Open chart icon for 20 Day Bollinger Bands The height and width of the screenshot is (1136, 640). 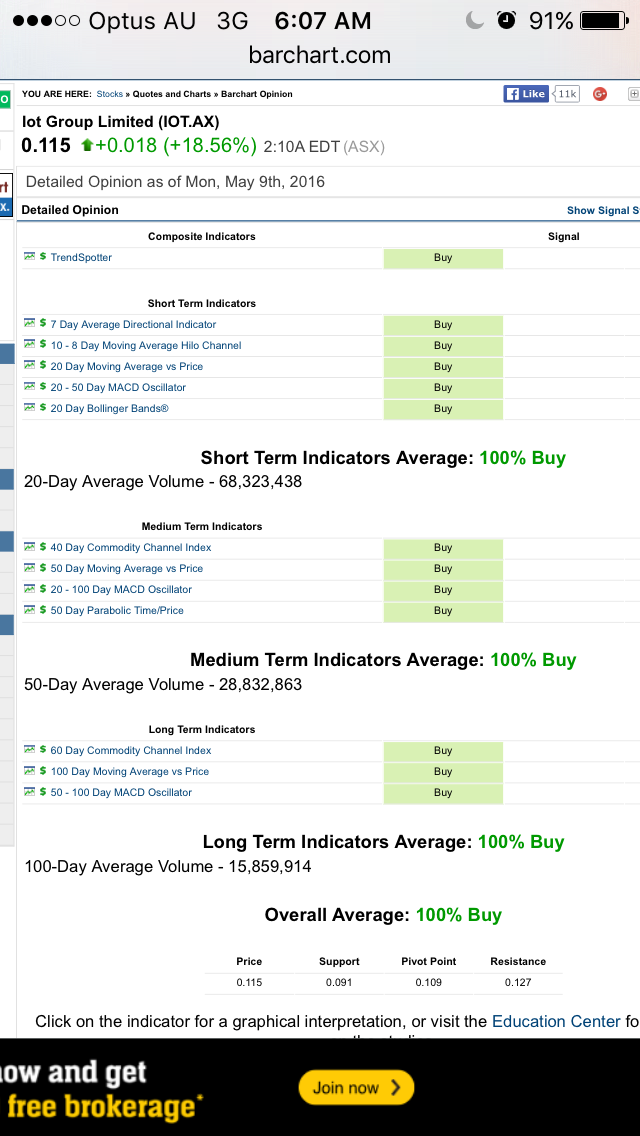point(30,408)
